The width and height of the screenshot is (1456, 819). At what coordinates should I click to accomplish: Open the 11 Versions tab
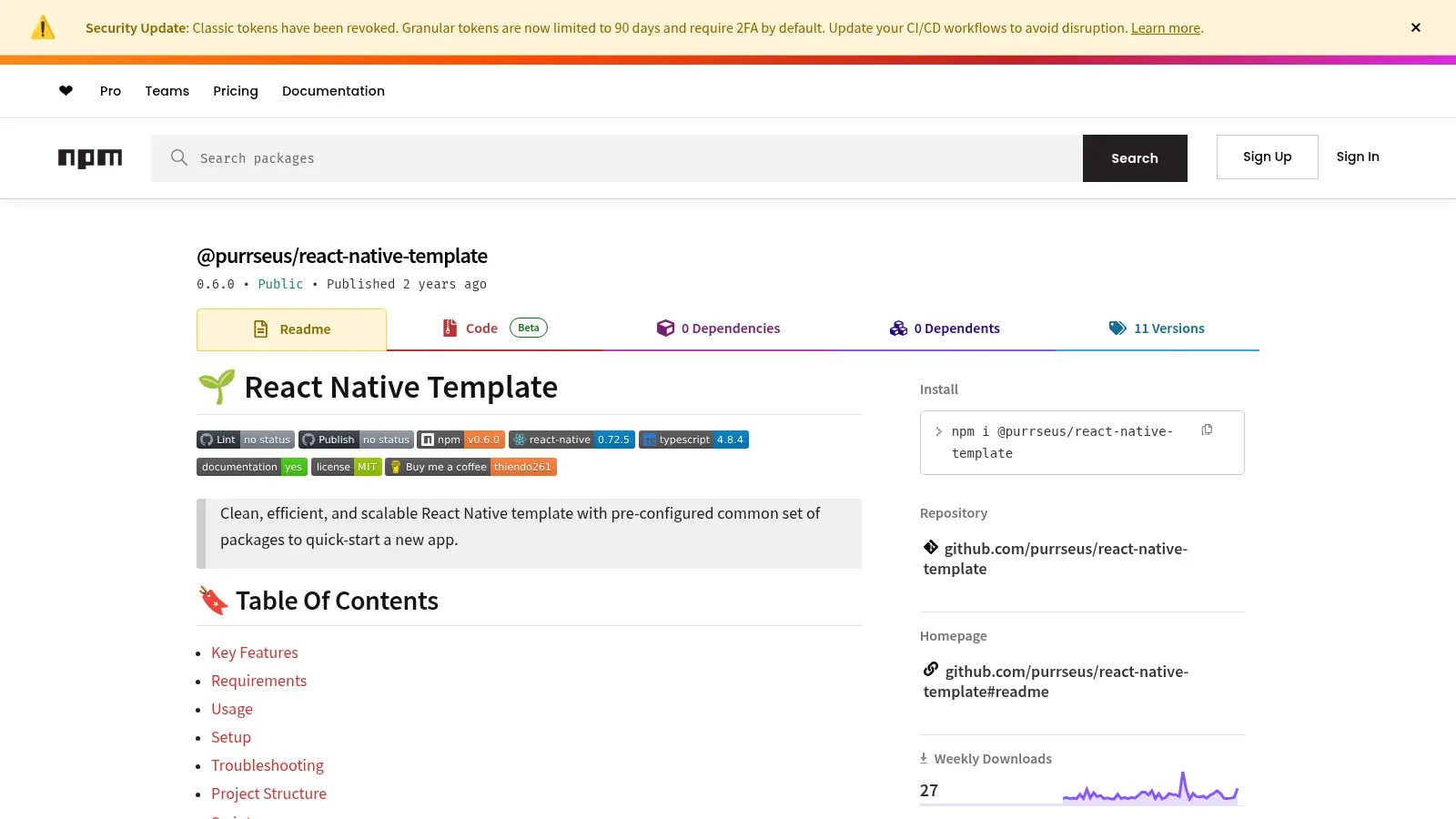coord(1157,329)
